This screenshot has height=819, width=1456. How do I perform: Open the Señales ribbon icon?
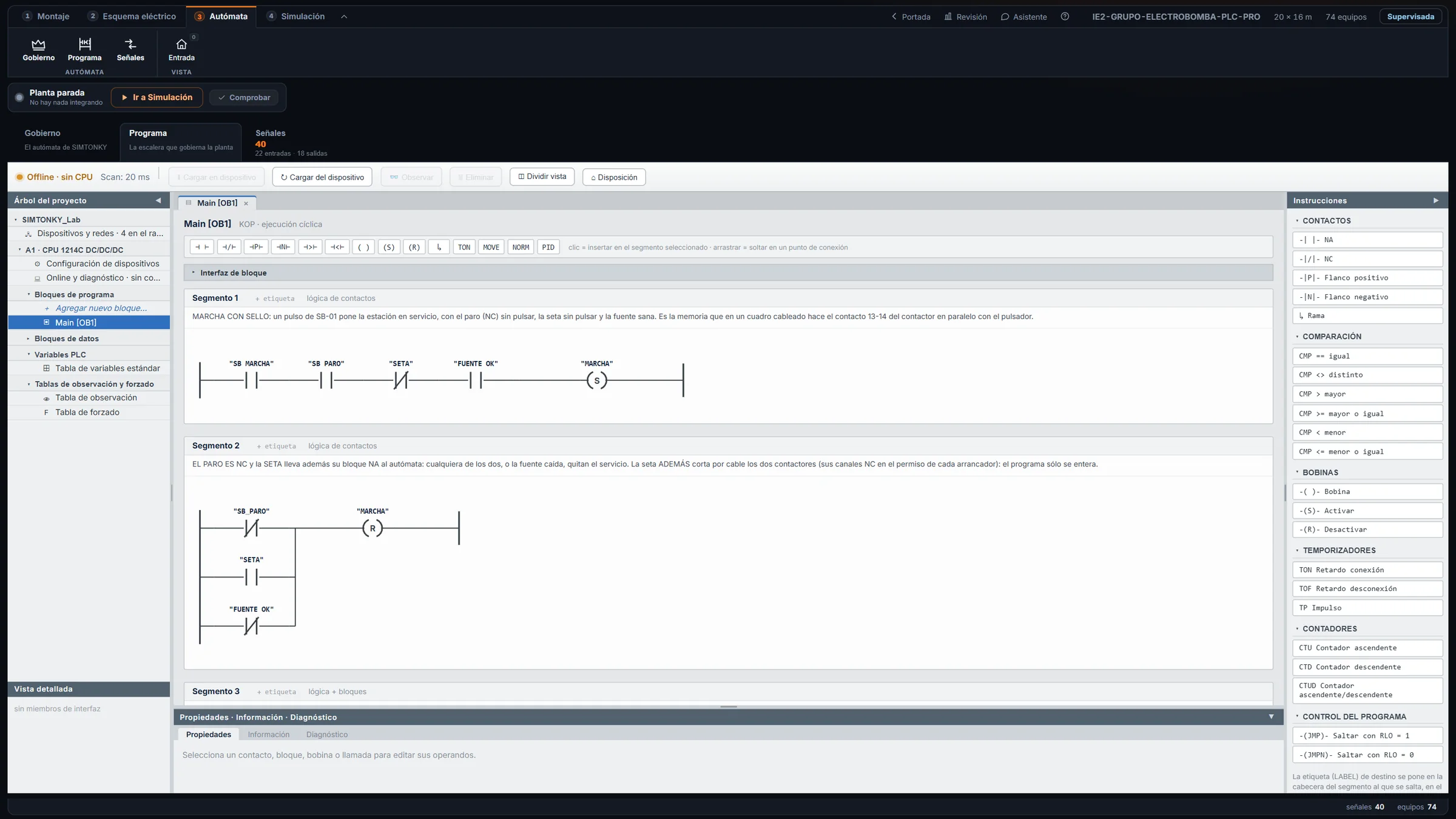click(x=130, y=50)
